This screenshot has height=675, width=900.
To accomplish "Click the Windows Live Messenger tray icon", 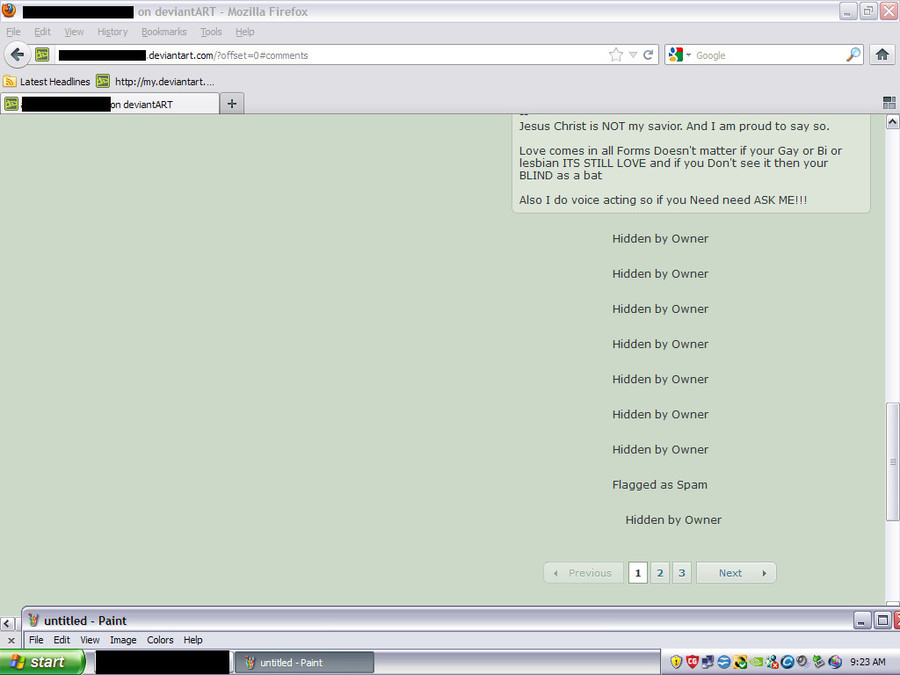I will coord(772,662).
